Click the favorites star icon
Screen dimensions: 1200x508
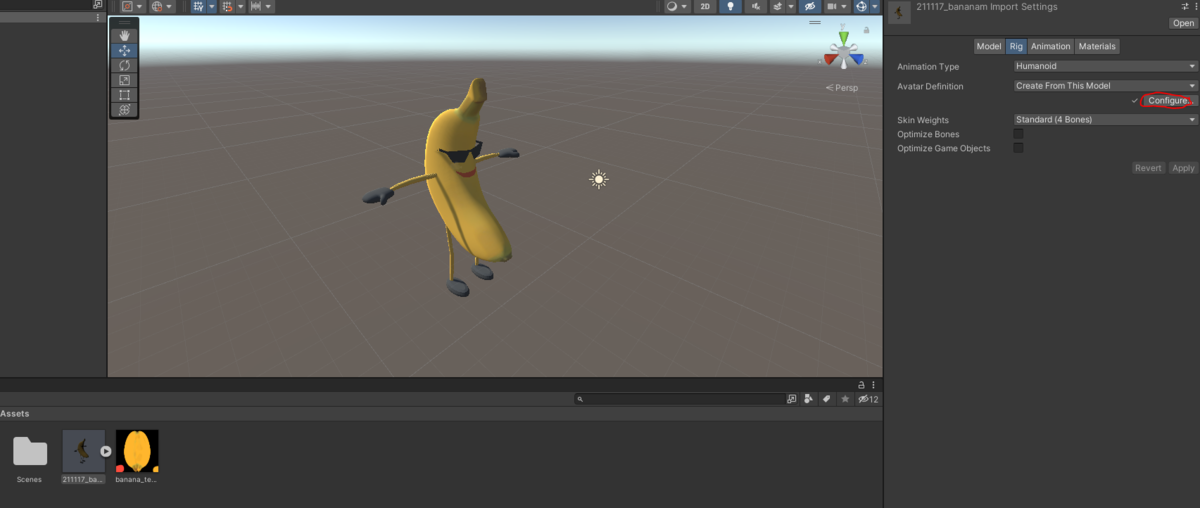click(846, 399)
